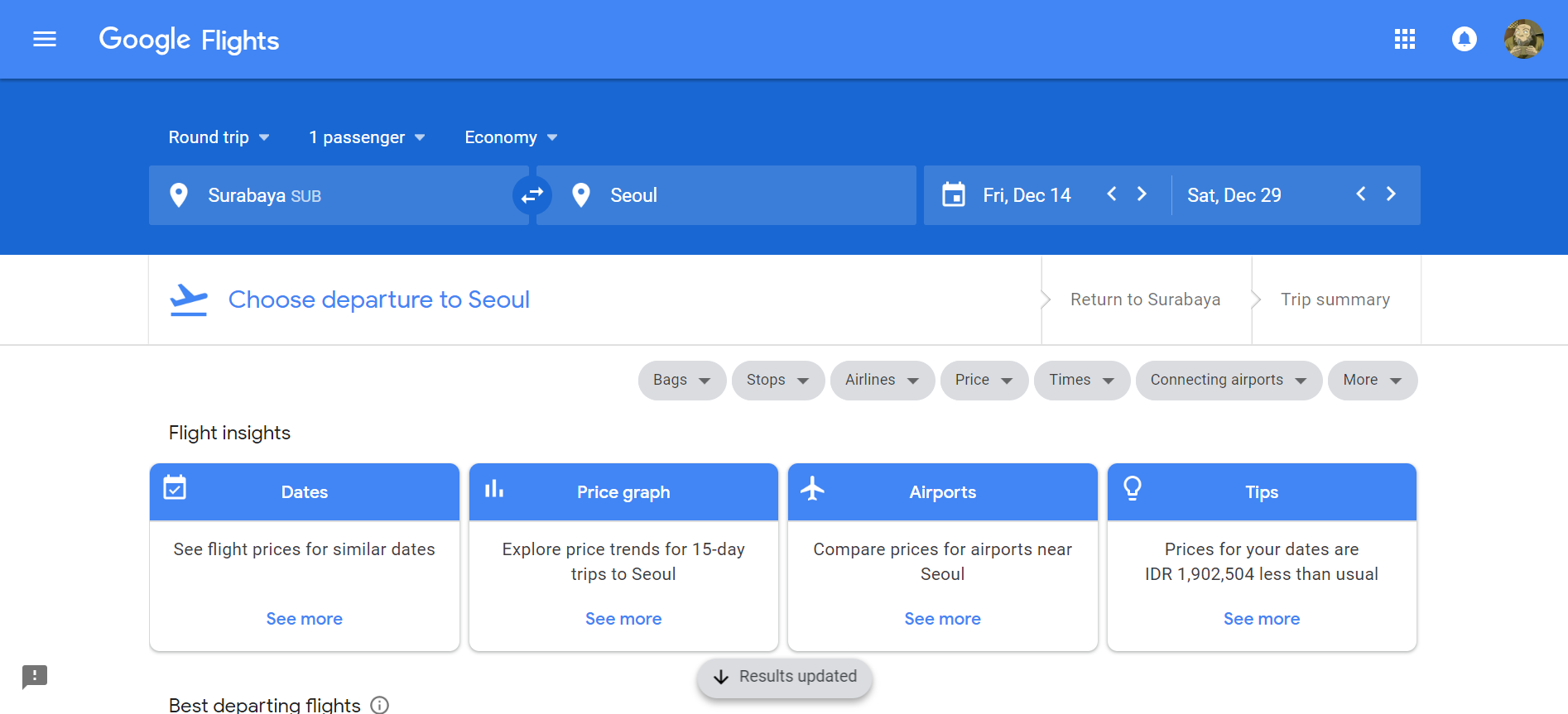Click the calendar icon beside departure date
Image resolution: width=1568 pixels, height=714 pixels.
coord(954,195)
